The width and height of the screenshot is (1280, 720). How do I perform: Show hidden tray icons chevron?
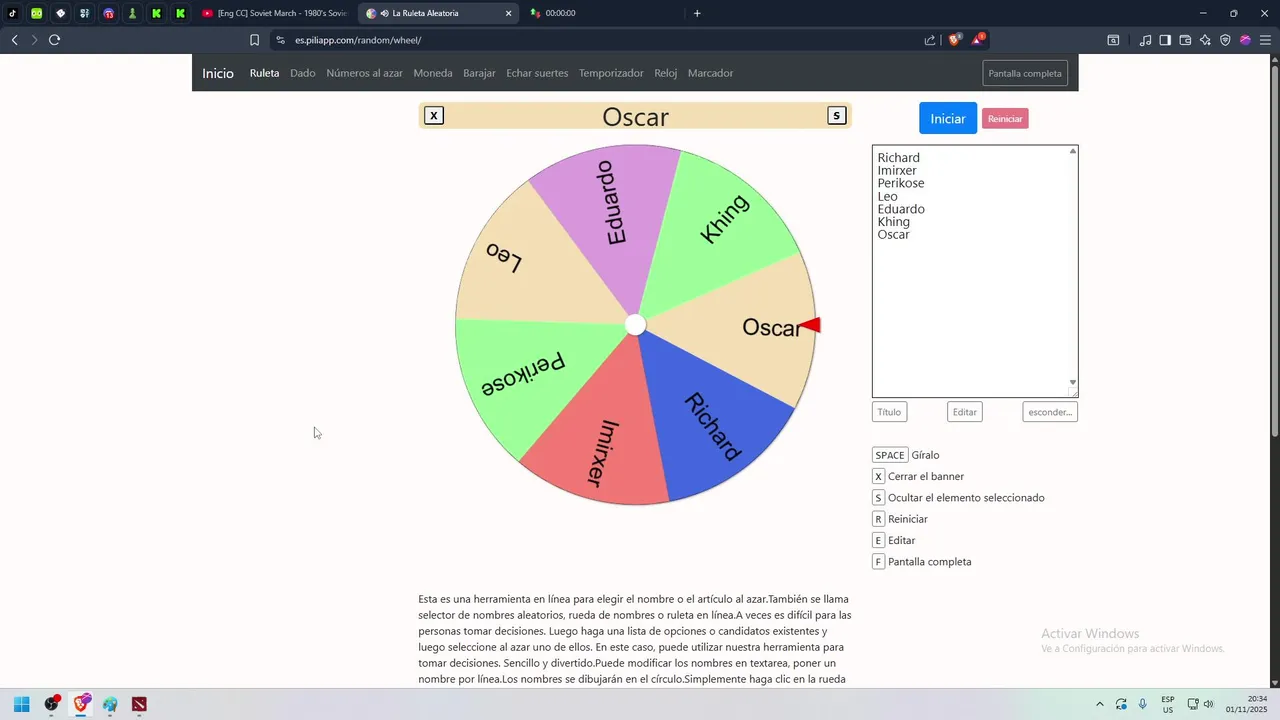coord(1100,704)
